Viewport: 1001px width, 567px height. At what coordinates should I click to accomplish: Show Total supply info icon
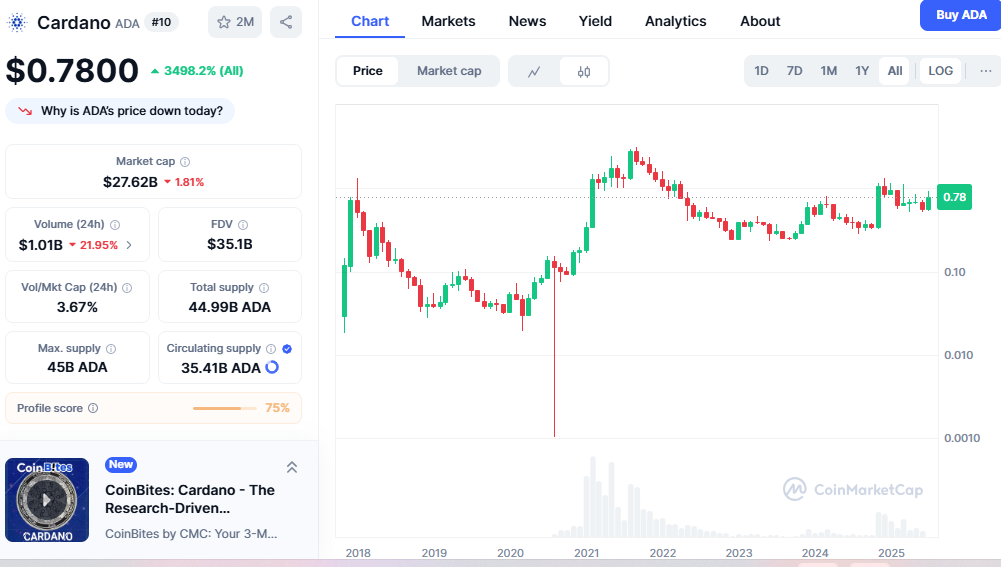click(x=264, y=288)
